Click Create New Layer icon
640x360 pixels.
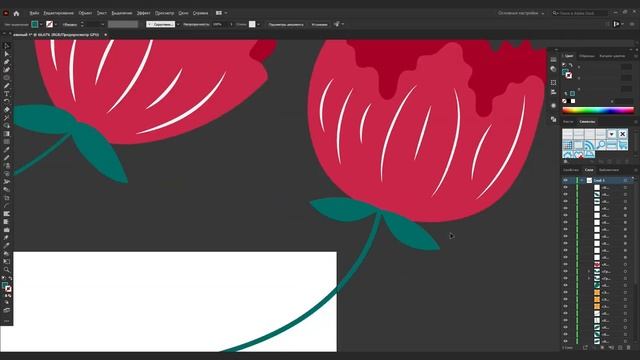[620, 348]
